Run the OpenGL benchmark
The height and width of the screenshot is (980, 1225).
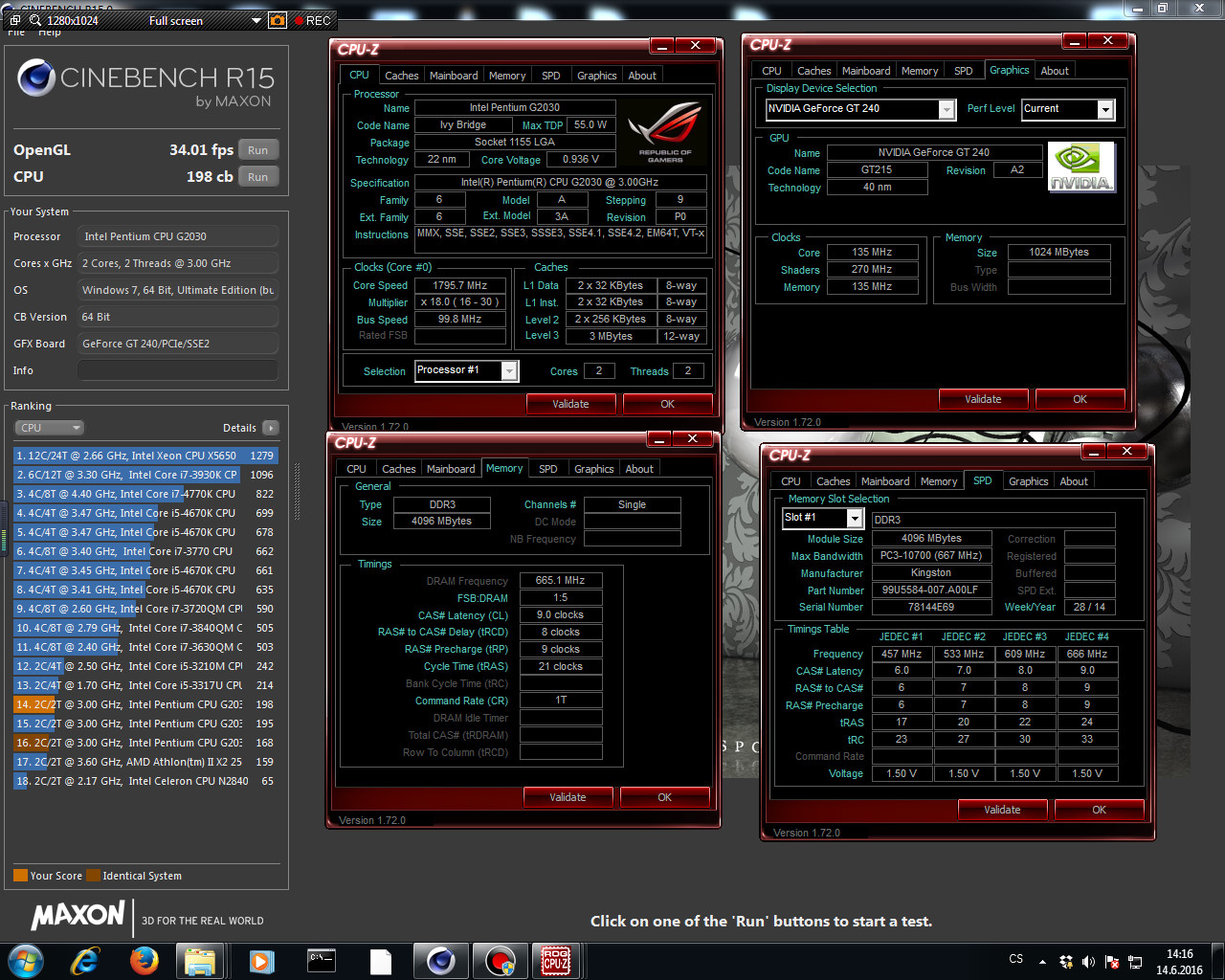tap(258, 150)
